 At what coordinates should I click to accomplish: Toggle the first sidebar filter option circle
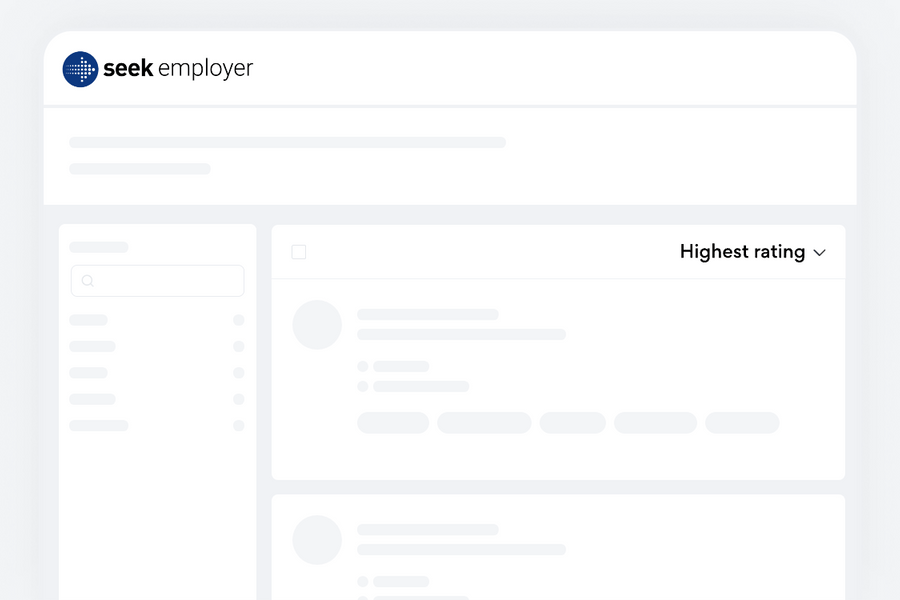(239, 320)
